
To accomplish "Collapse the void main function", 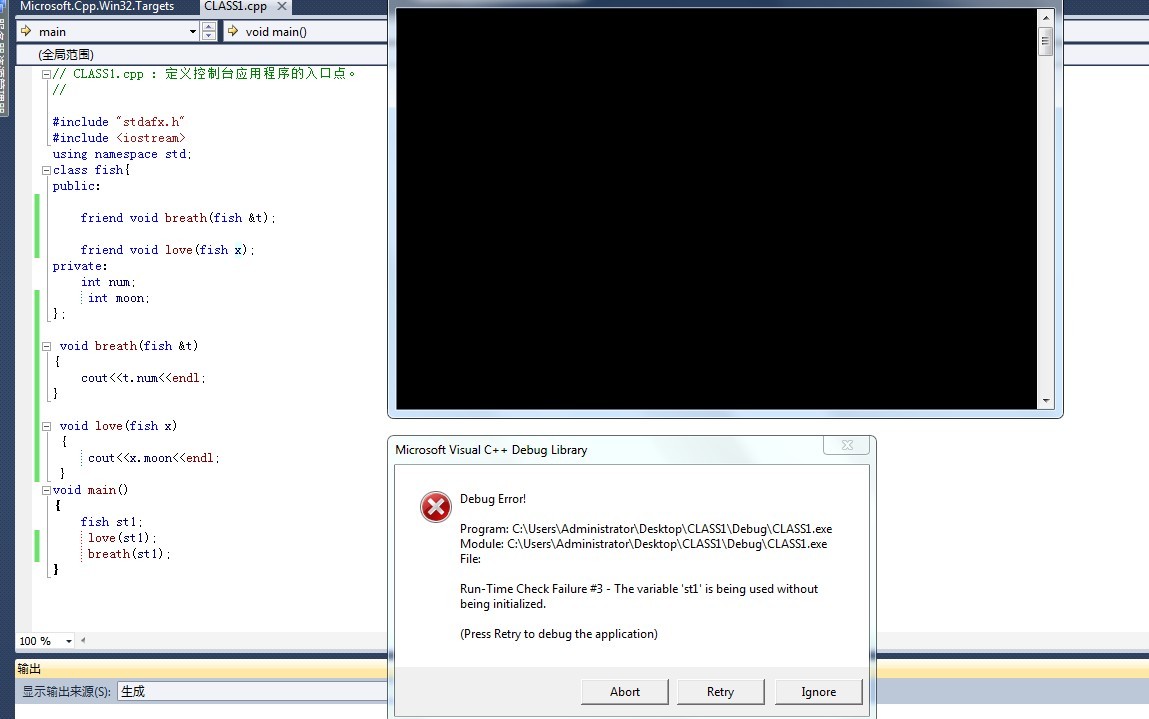I will coord(46,490).
